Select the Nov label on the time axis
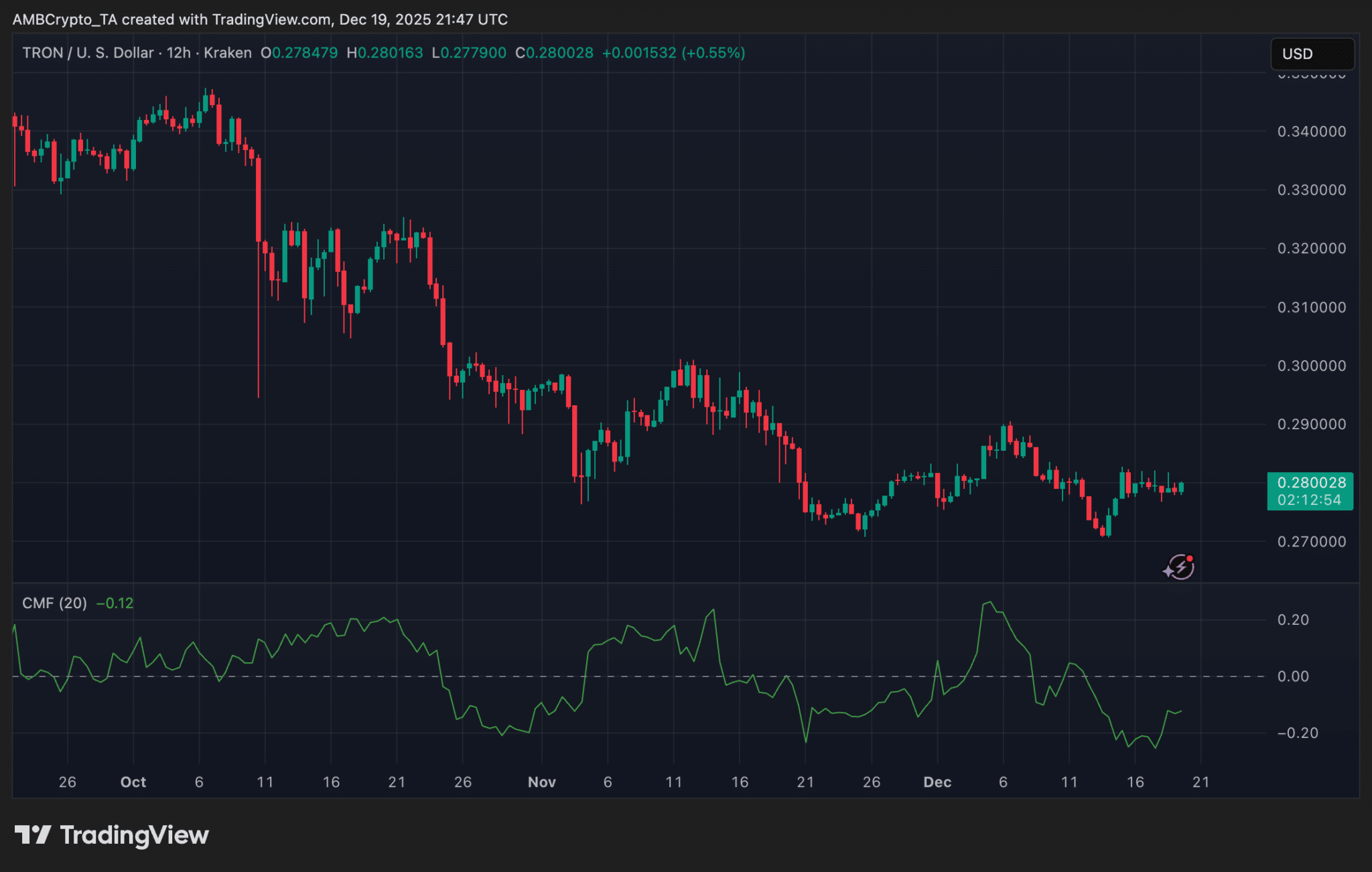This screenshot has height=872, width=1372. (541, 782)
